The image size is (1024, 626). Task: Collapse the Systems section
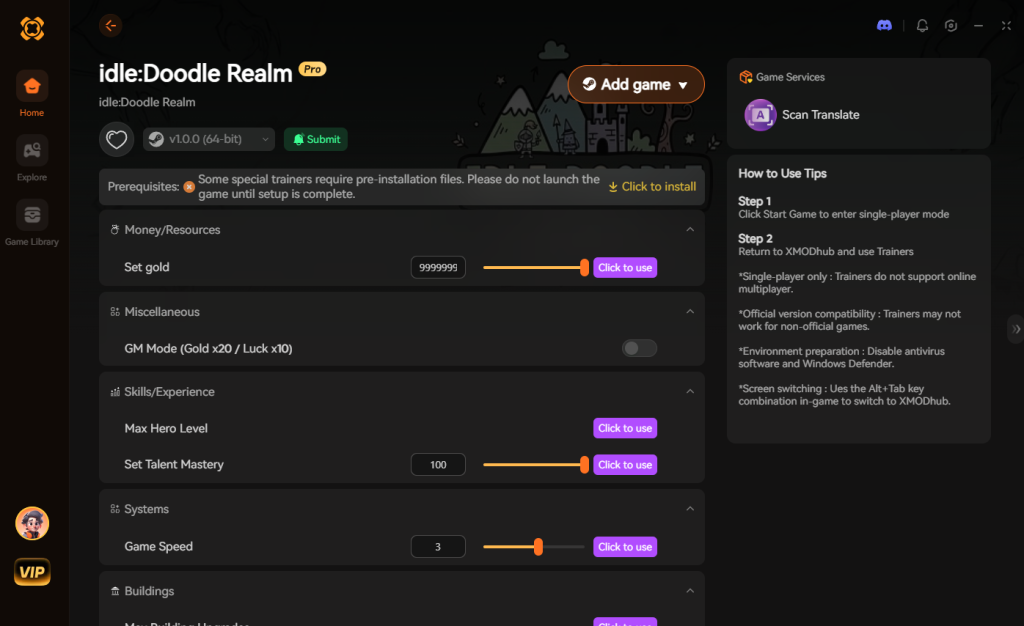point(690,509)
